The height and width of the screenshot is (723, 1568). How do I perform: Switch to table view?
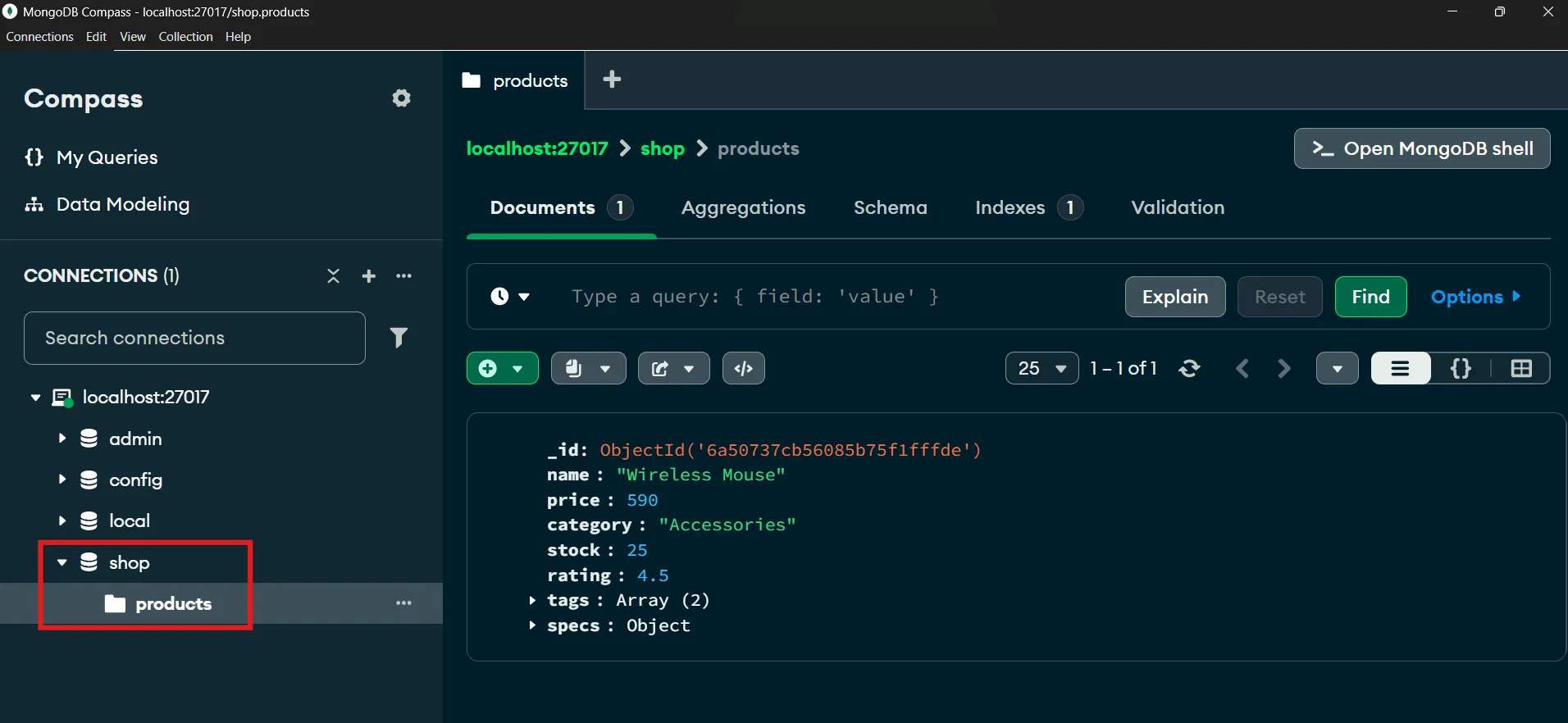tap(1521, 368)
